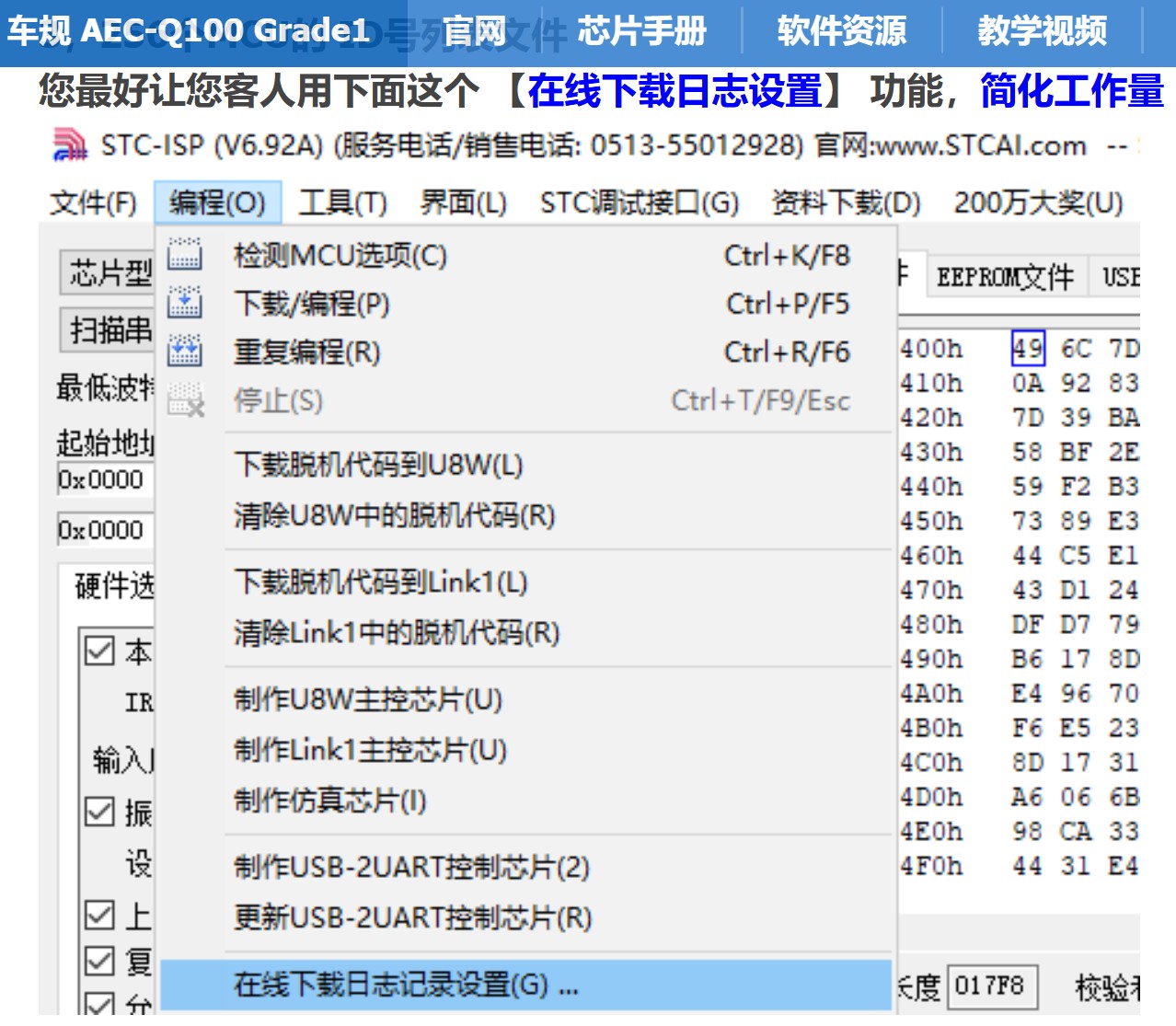The width and height of the screenshot is (1176, 1026).
Task: Choose 下载脱机代码到U8W(L)
Action: (525, 465)
